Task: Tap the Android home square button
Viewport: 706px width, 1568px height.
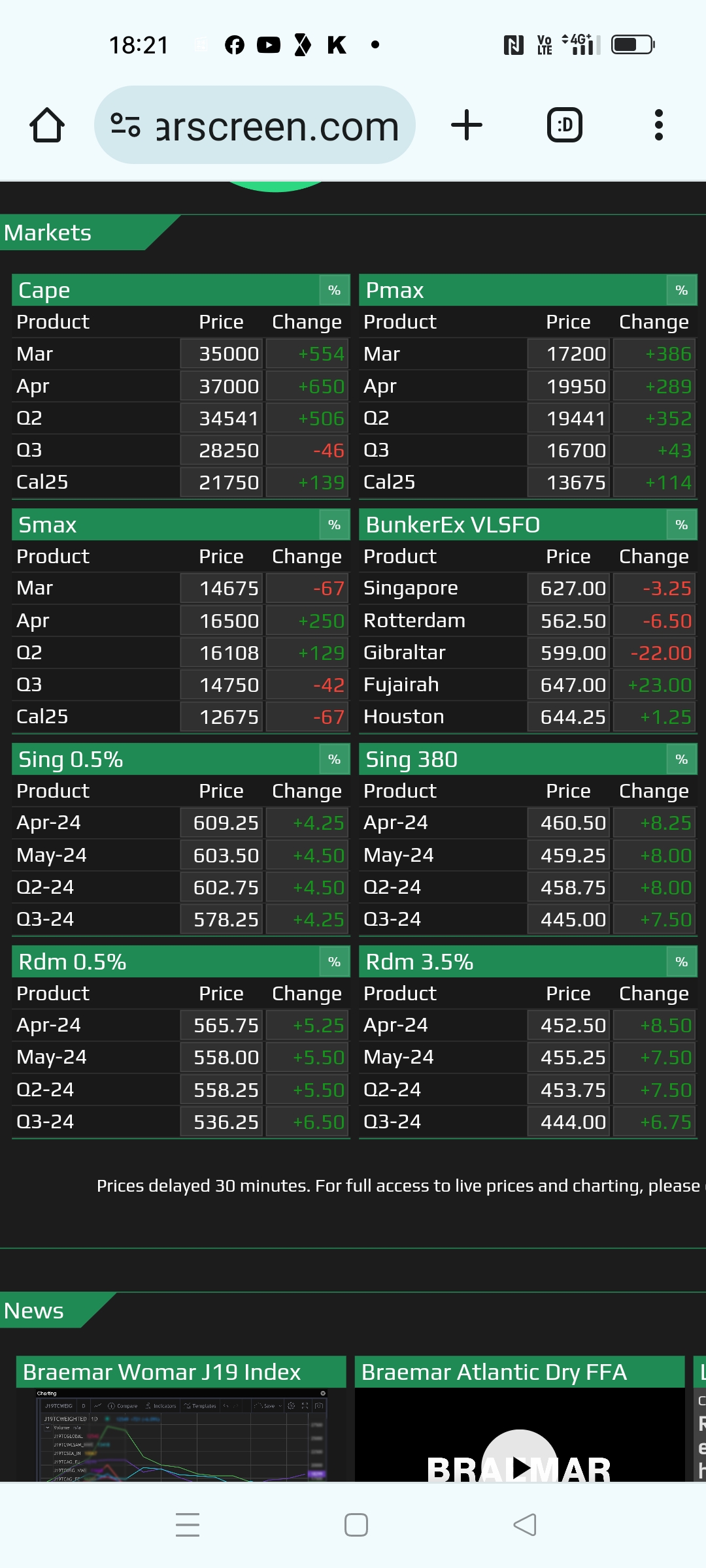Action: point(356,1525)
